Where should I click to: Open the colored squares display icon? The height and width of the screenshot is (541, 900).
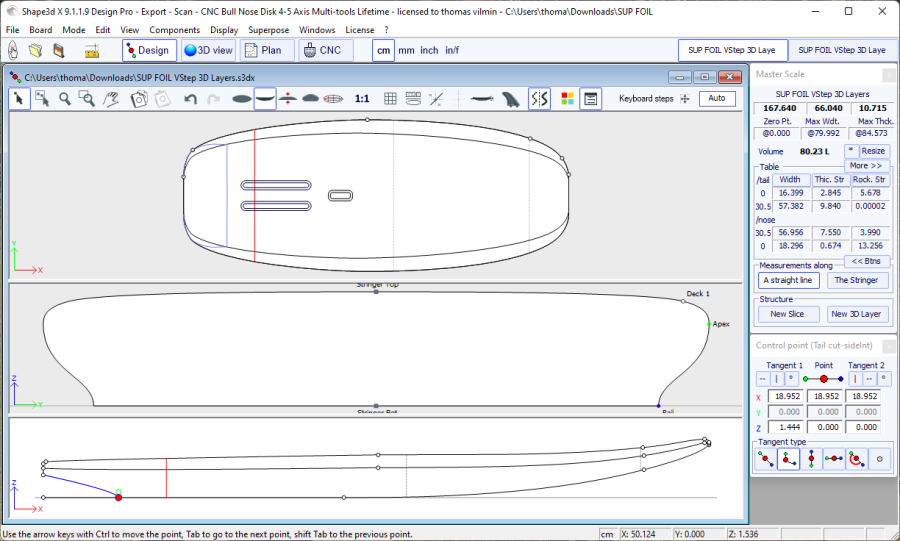point(567,98)
